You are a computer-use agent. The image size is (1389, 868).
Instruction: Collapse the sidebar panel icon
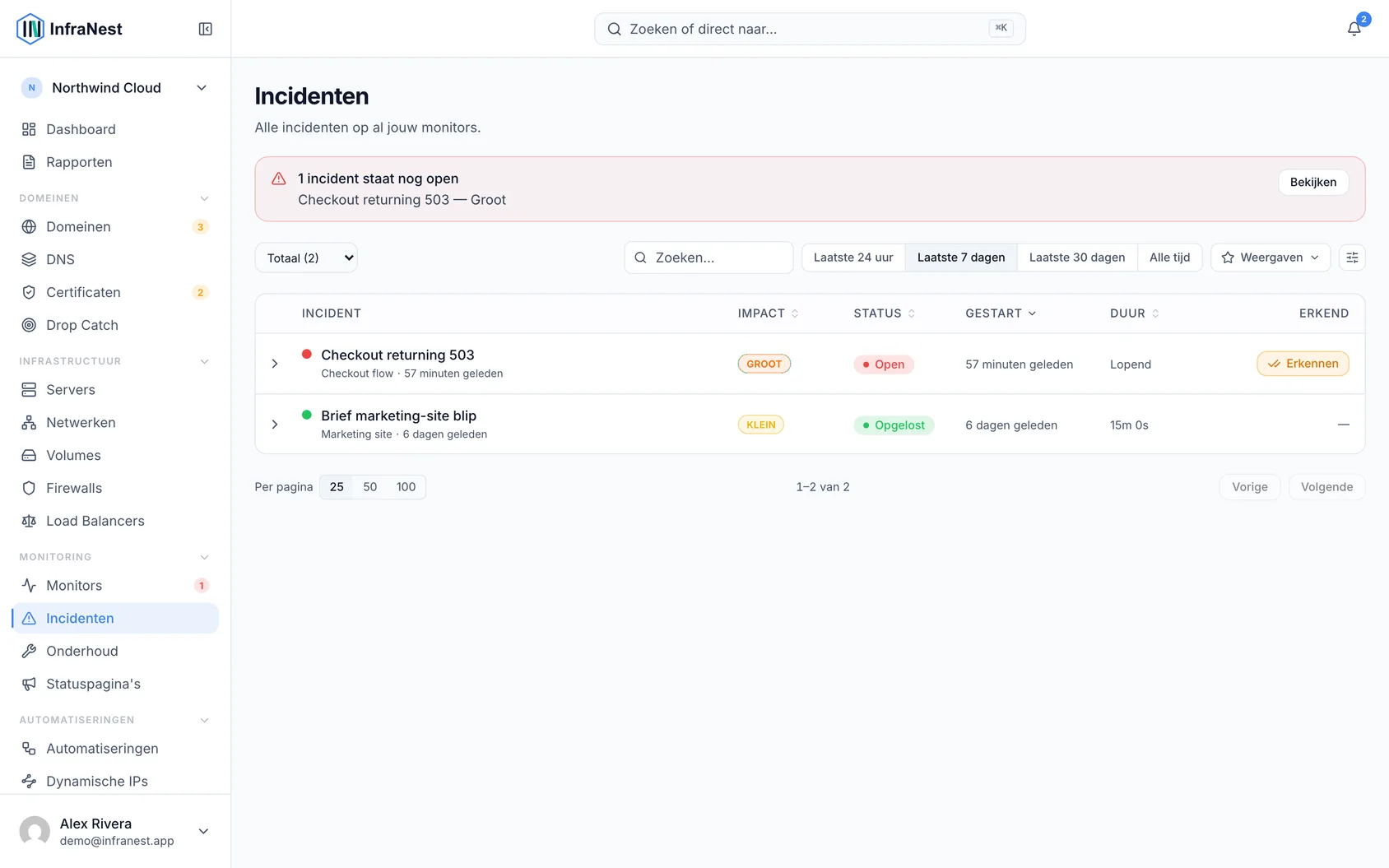click(x=206, y=29)
